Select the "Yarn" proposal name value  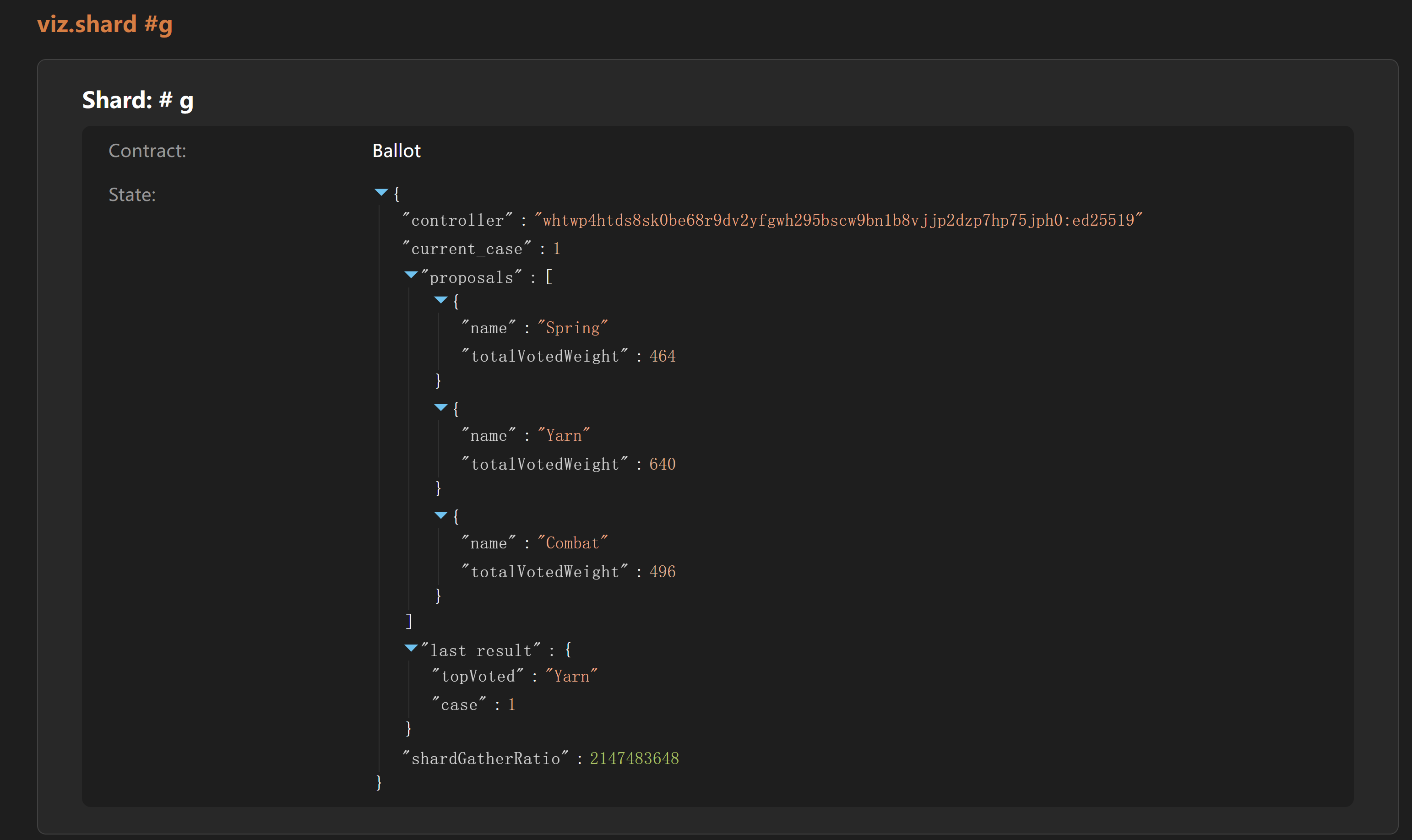click(563, 435)
